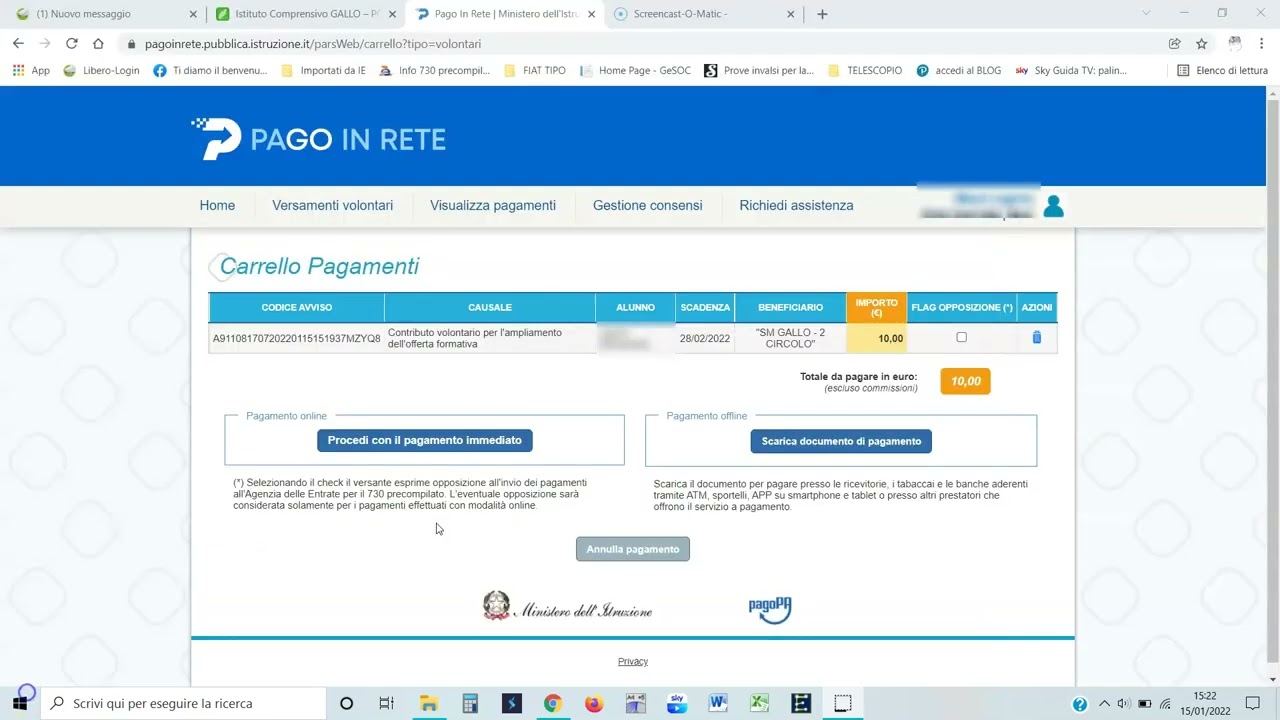Switch to Istituto Comprensivo GALLO tab
This screenshot has height=720, width=1280.
coord(305,14)
